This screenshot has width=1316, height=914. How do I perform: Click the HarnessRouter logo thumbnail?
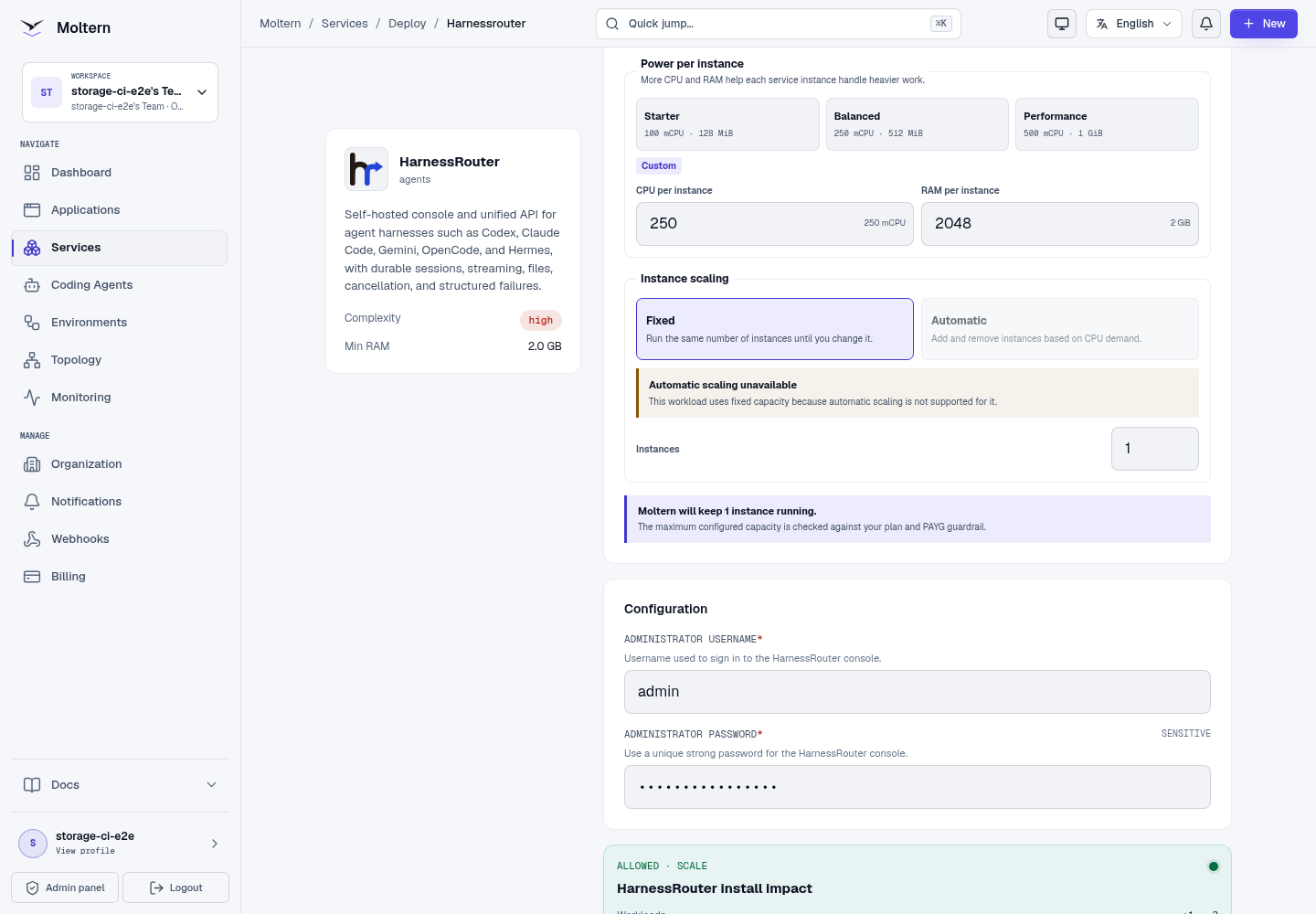(x=366, y=169)
